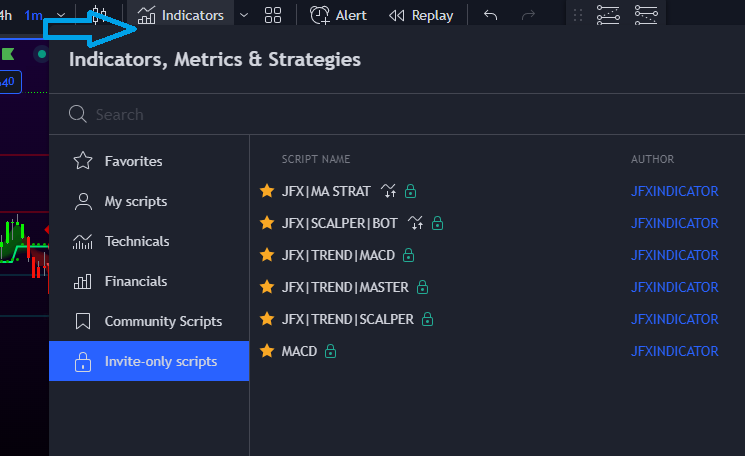Unfavorite the JFX|MA STRAT star
The width and height of the screenshot is (745, 456).
[267, 191]
